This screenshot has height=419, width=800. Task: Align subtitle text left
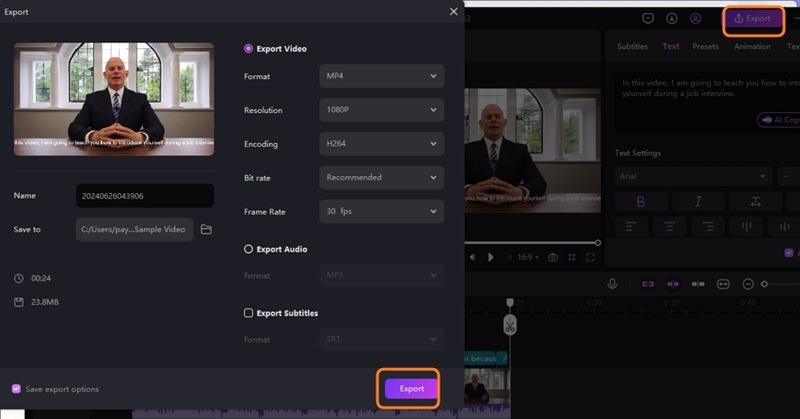point(631,226)
